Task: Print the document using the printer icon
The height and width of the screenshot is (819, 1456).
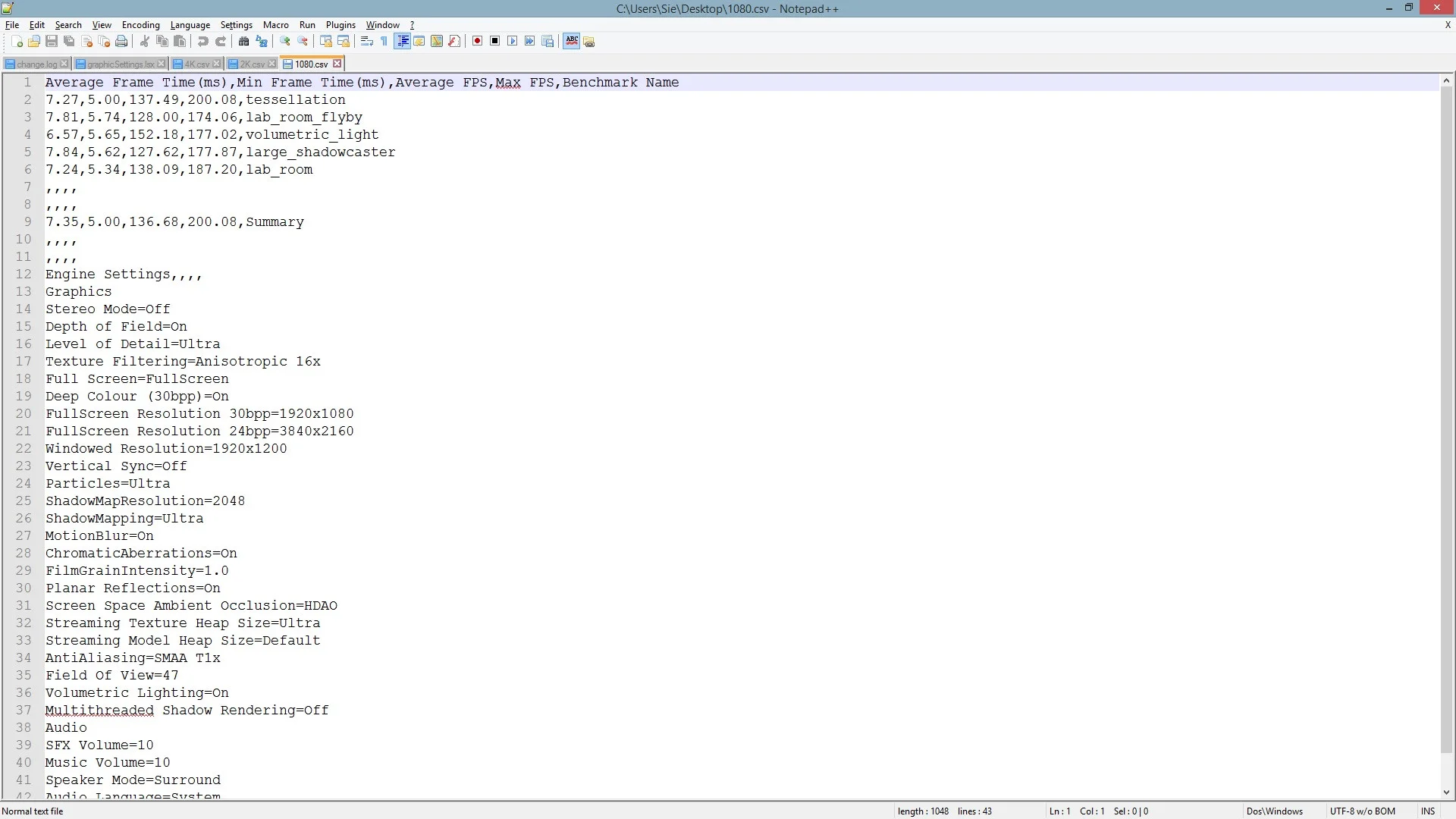Action: [121, 41]
